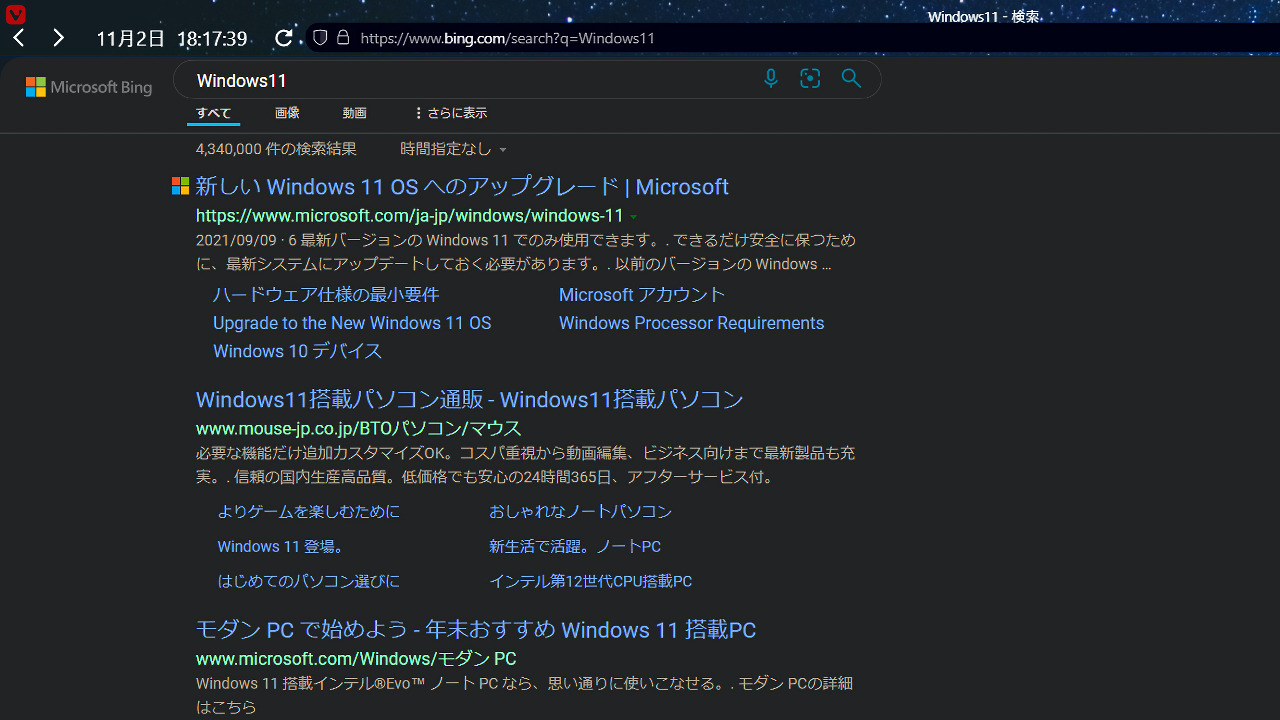Click www.microsoft.com/Windows/モダン PC URL
Image resolution: width=1280 pixels, height=720 pixels.
pyautogui.click(x=356, y=659)
